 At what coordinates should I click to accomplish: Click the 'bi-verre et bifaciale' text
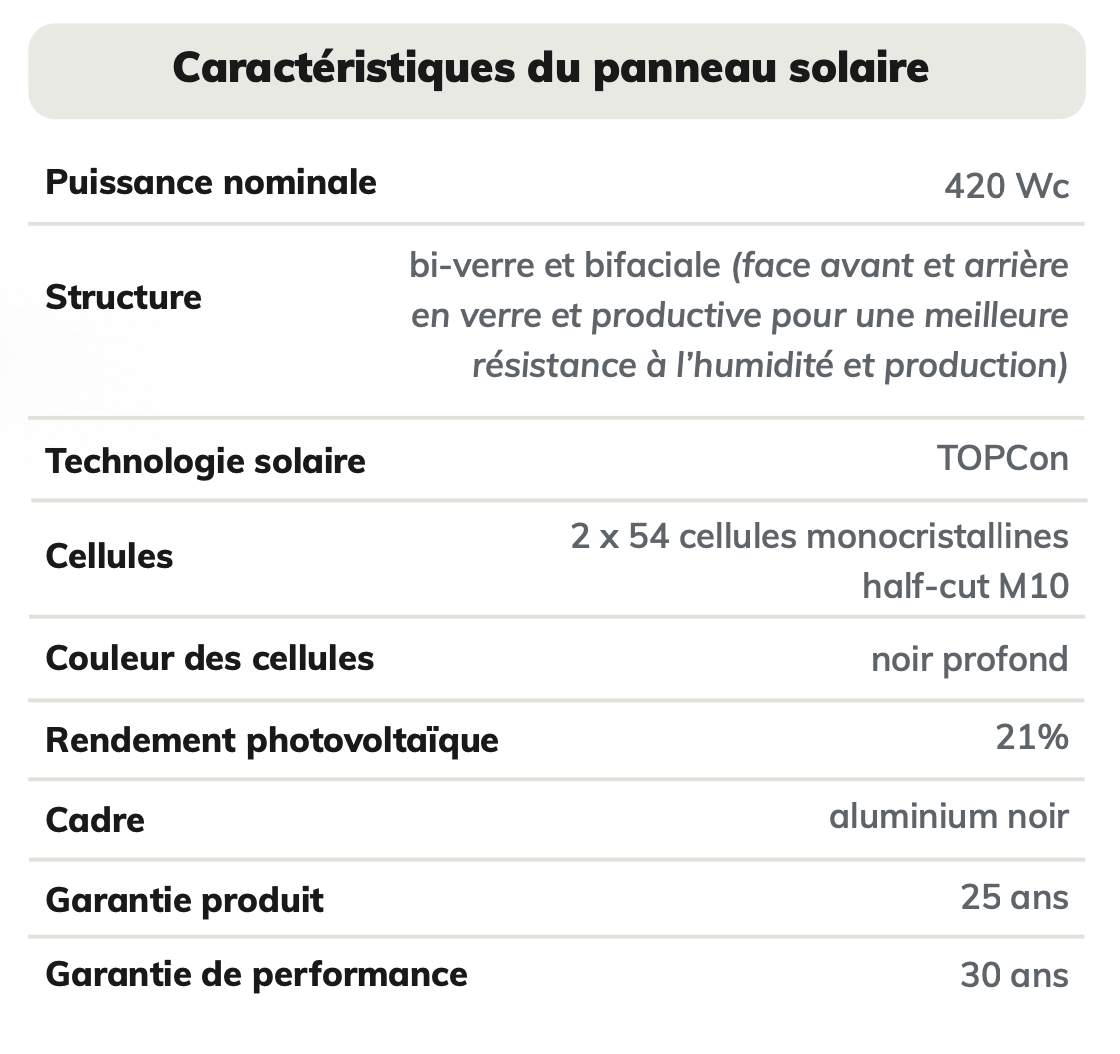tap(565, 266)
